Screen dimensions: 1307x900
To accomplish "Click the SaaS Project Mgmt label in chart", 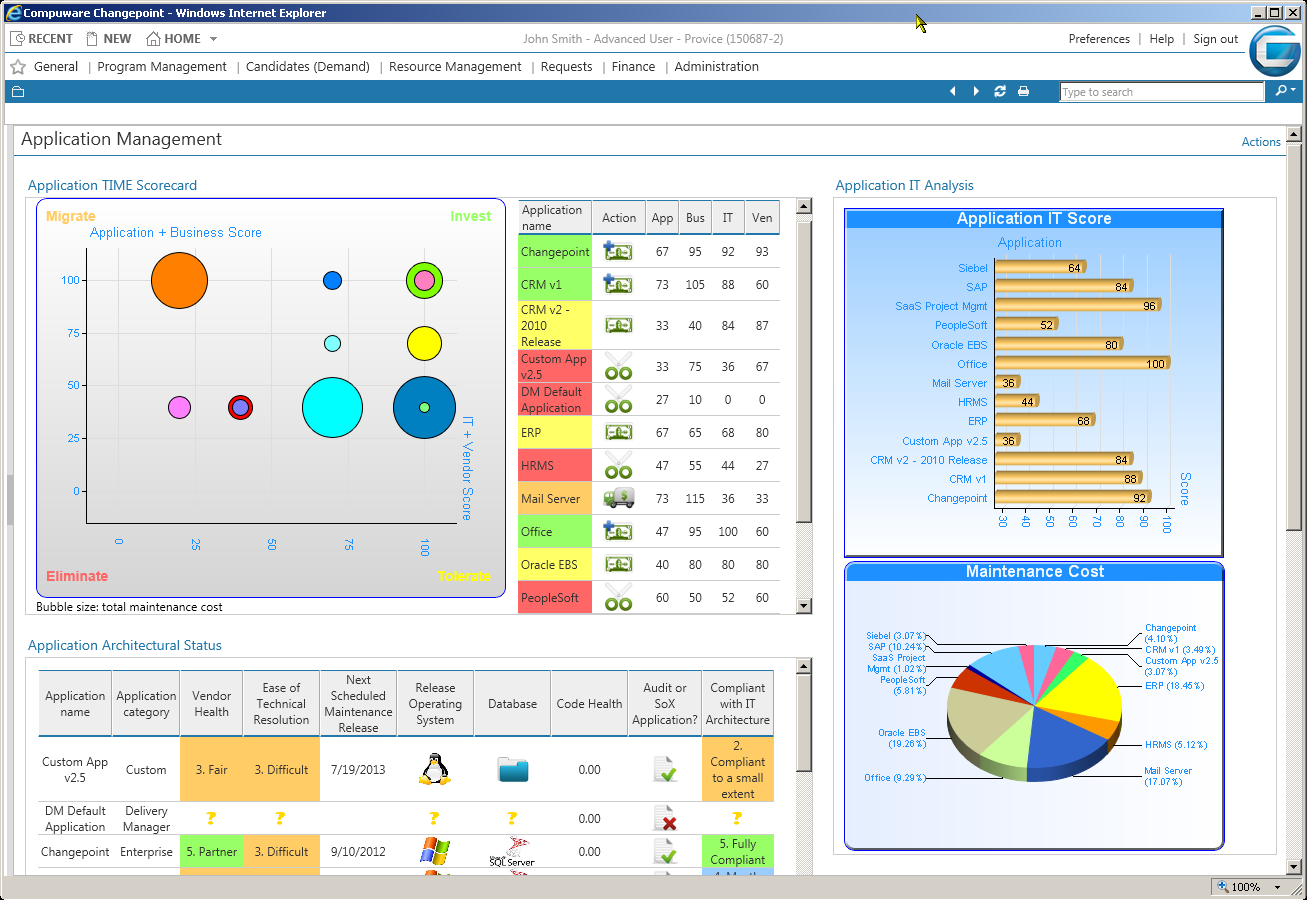I will tap(941, 306).
